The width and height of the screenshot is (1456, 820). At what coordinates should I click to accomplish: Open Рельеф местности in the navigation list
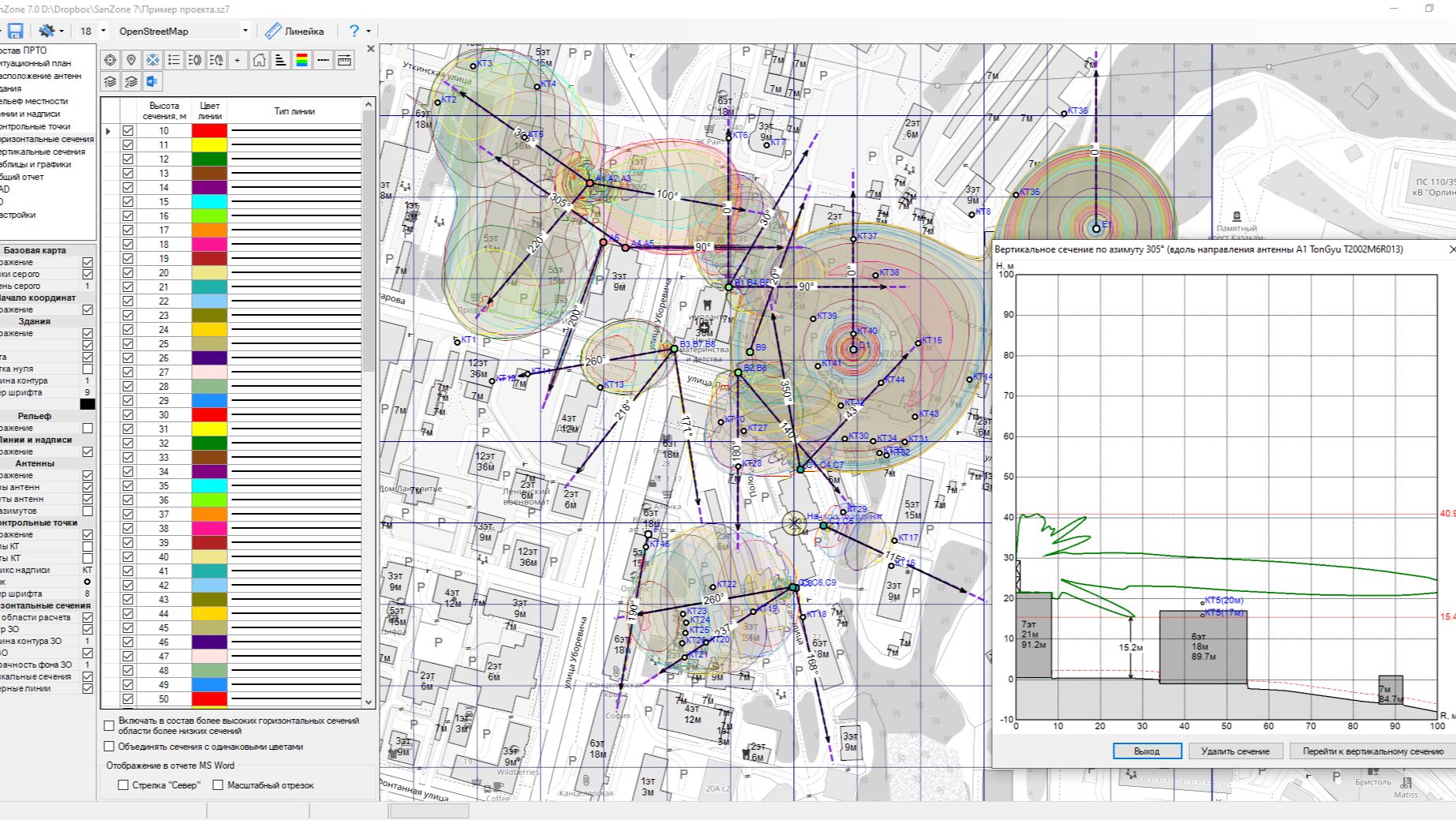pos(34,101)
